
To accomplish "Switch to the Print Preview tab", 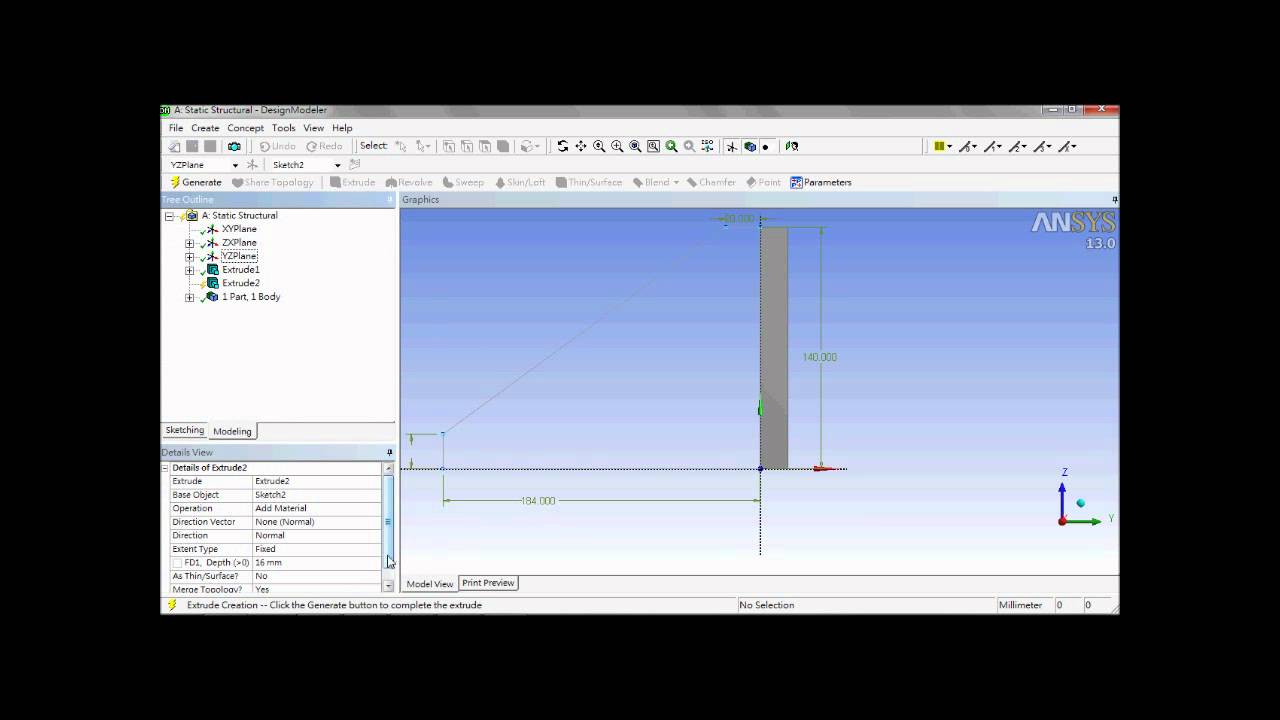I will coord(488,583).
